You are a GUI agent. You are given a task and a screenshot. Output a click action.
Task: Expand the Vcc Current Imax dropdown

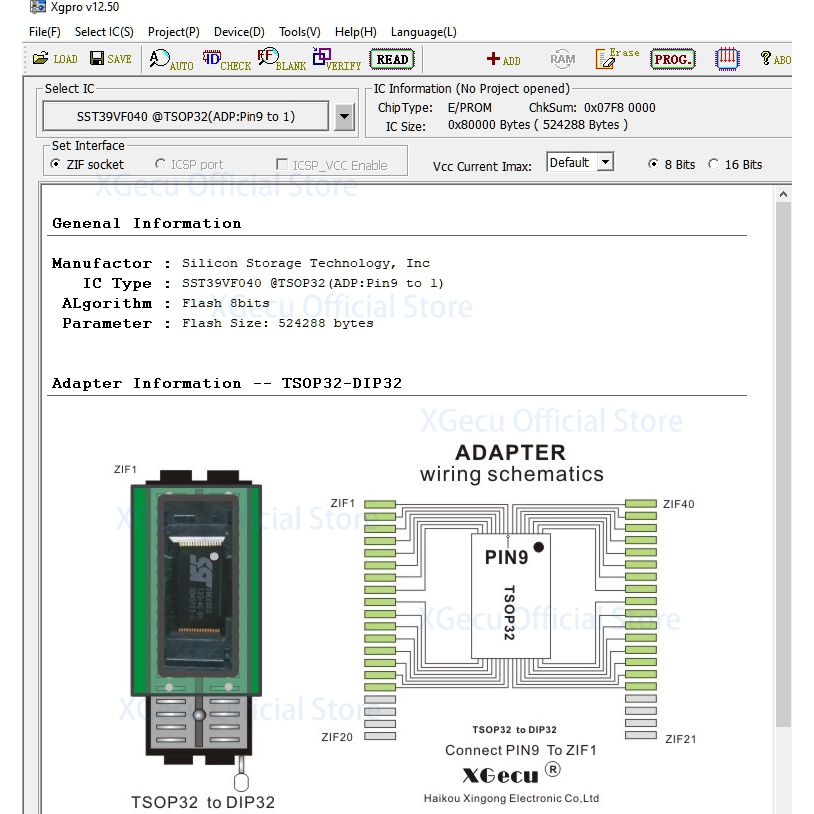tap(605, 163)
